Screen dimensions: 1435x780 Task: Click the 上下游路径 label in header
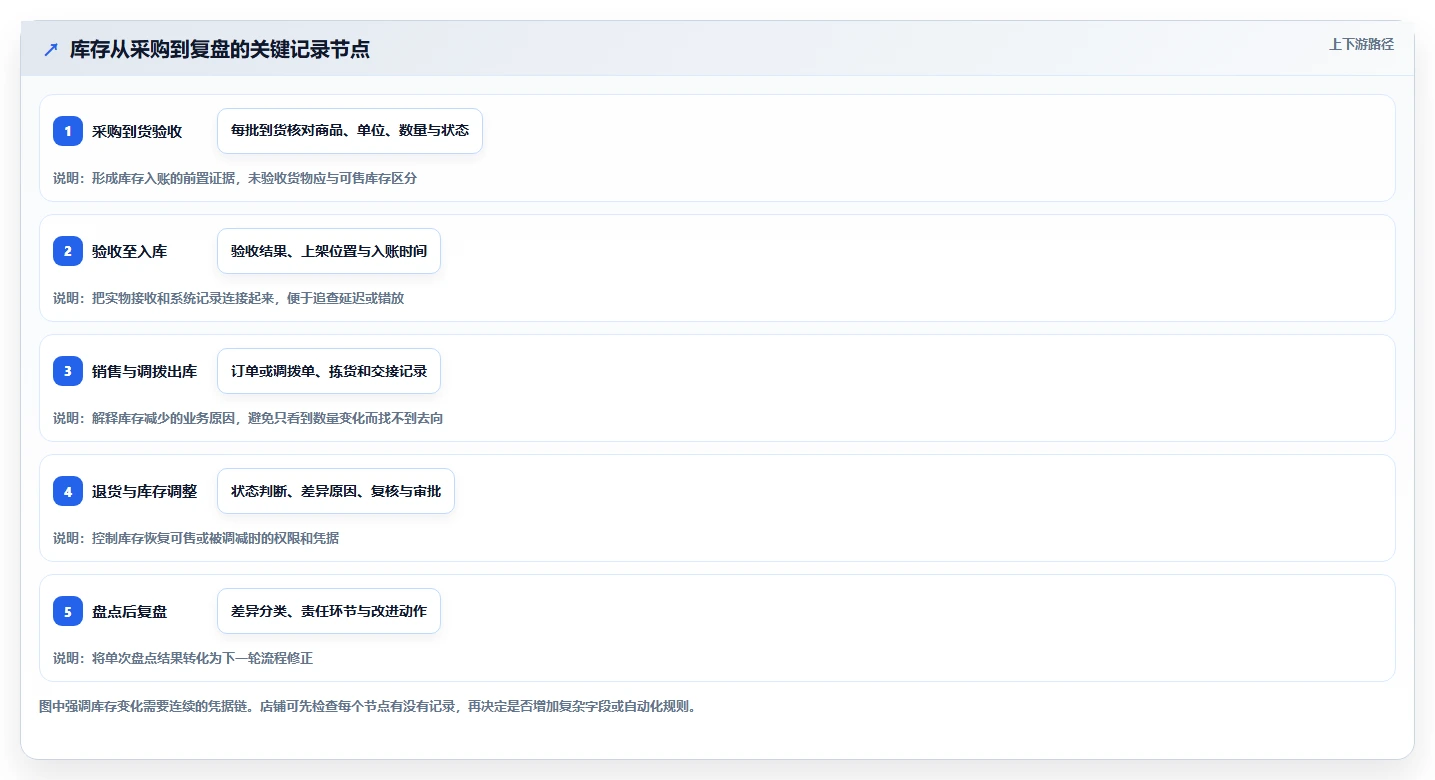(x=1361, y=44)
